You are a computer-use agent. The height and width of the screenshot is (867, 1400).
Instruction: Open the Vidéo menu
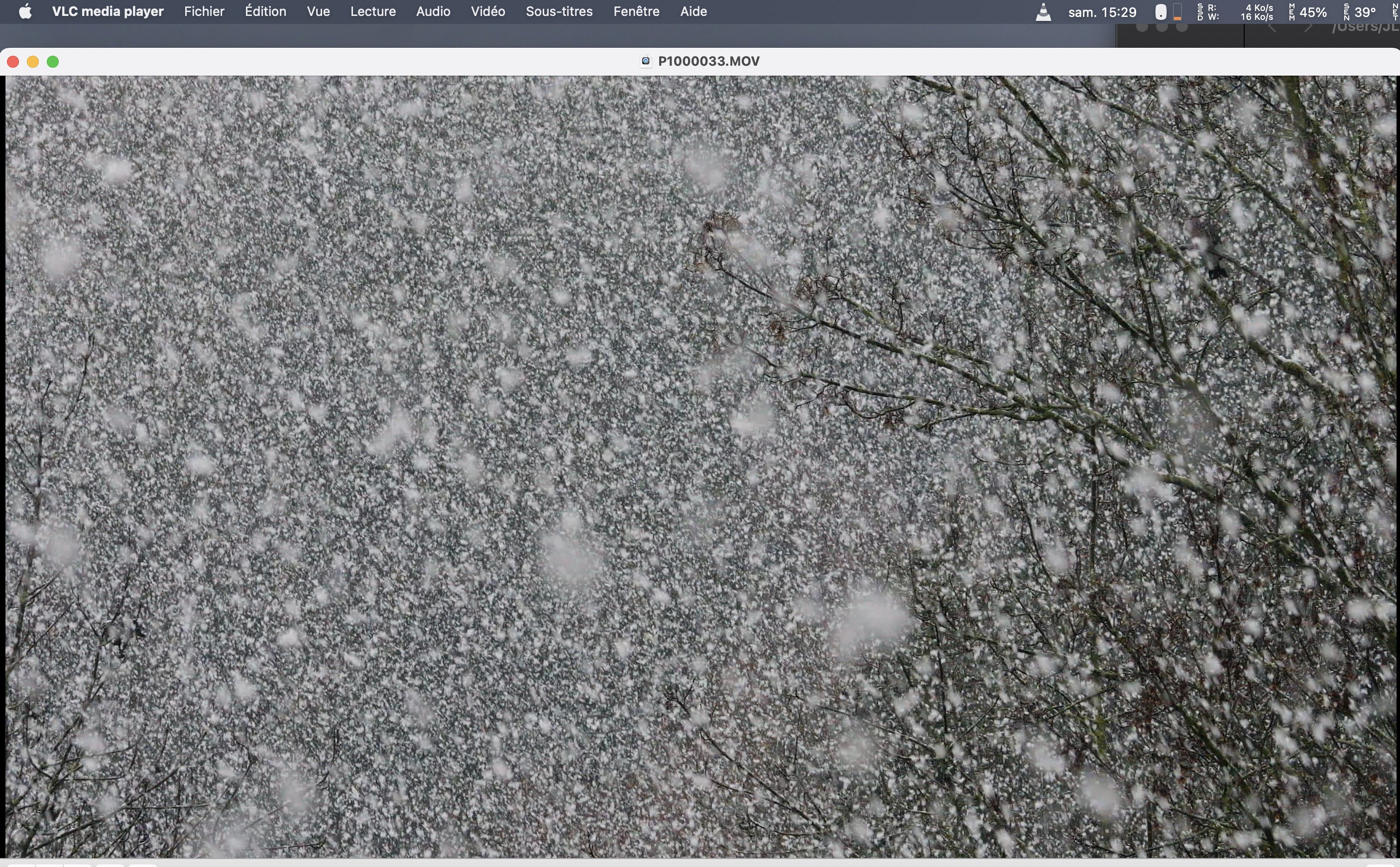[x=488, y=11]
